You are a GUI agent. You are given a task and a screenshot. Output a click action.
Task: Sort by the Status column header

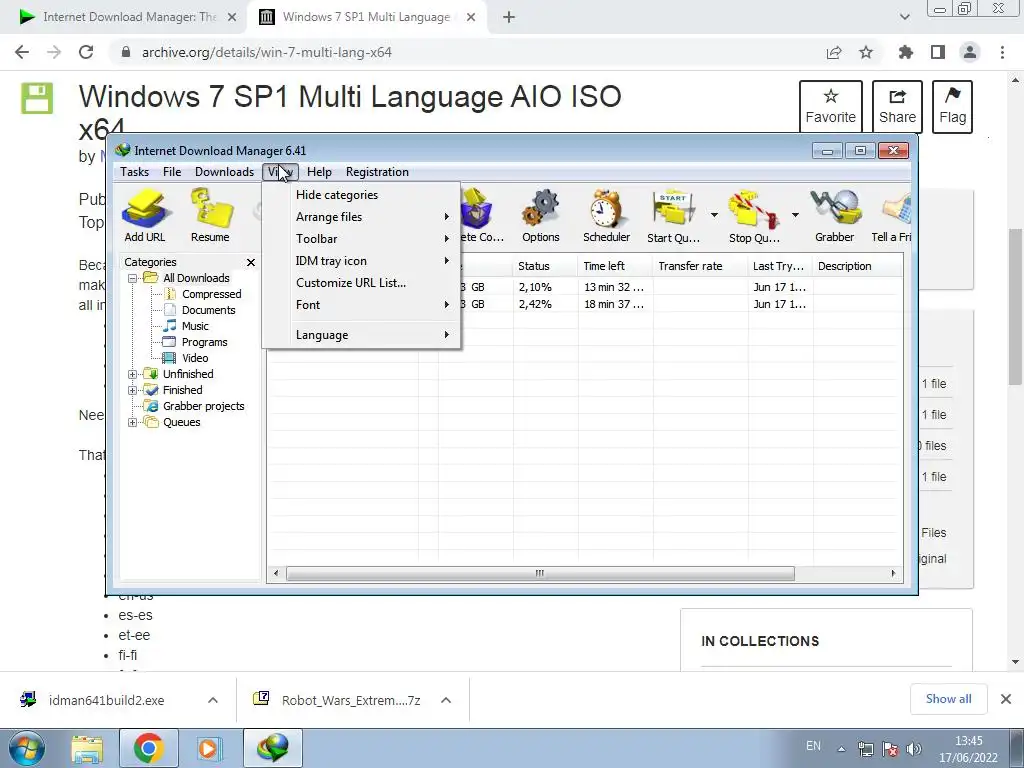coord(545,266)
